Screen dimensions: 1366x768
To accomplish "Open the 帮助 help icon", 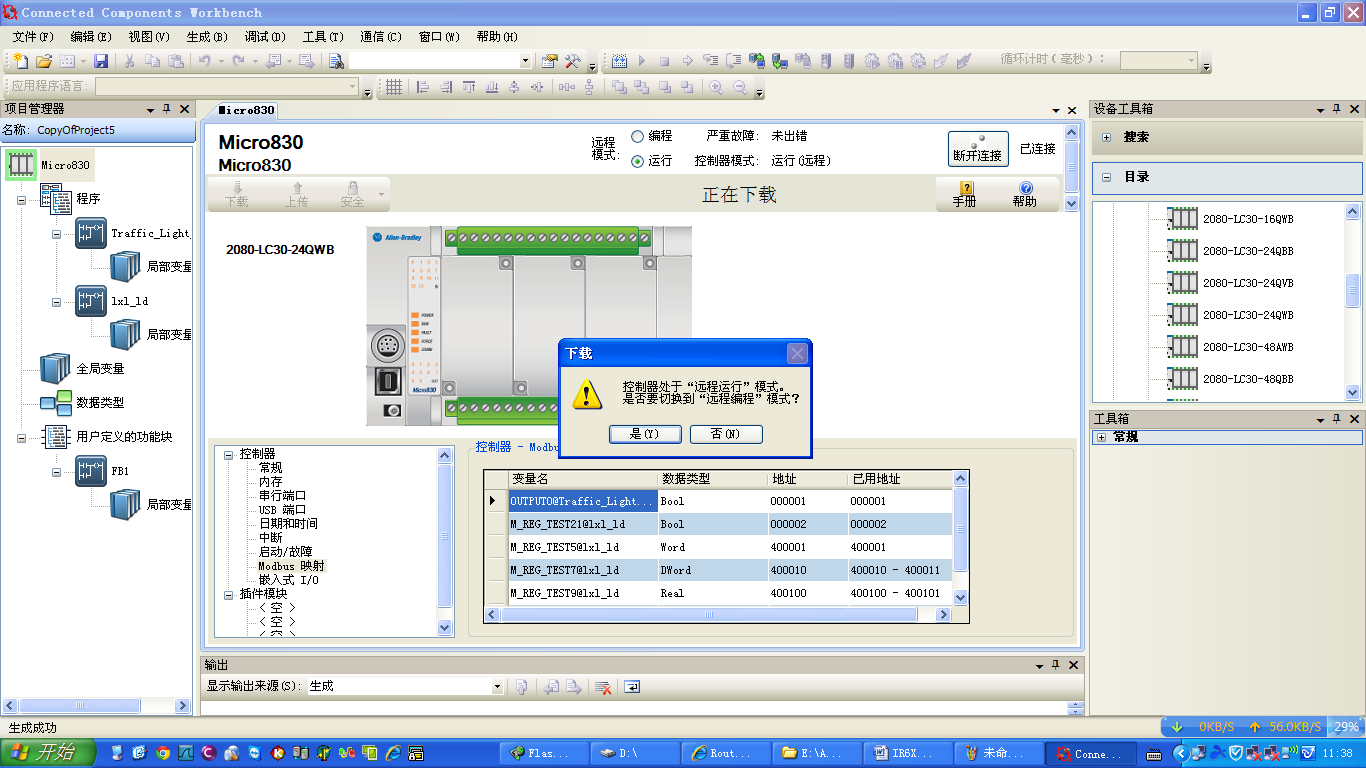I will click(x=1025, y=193).
